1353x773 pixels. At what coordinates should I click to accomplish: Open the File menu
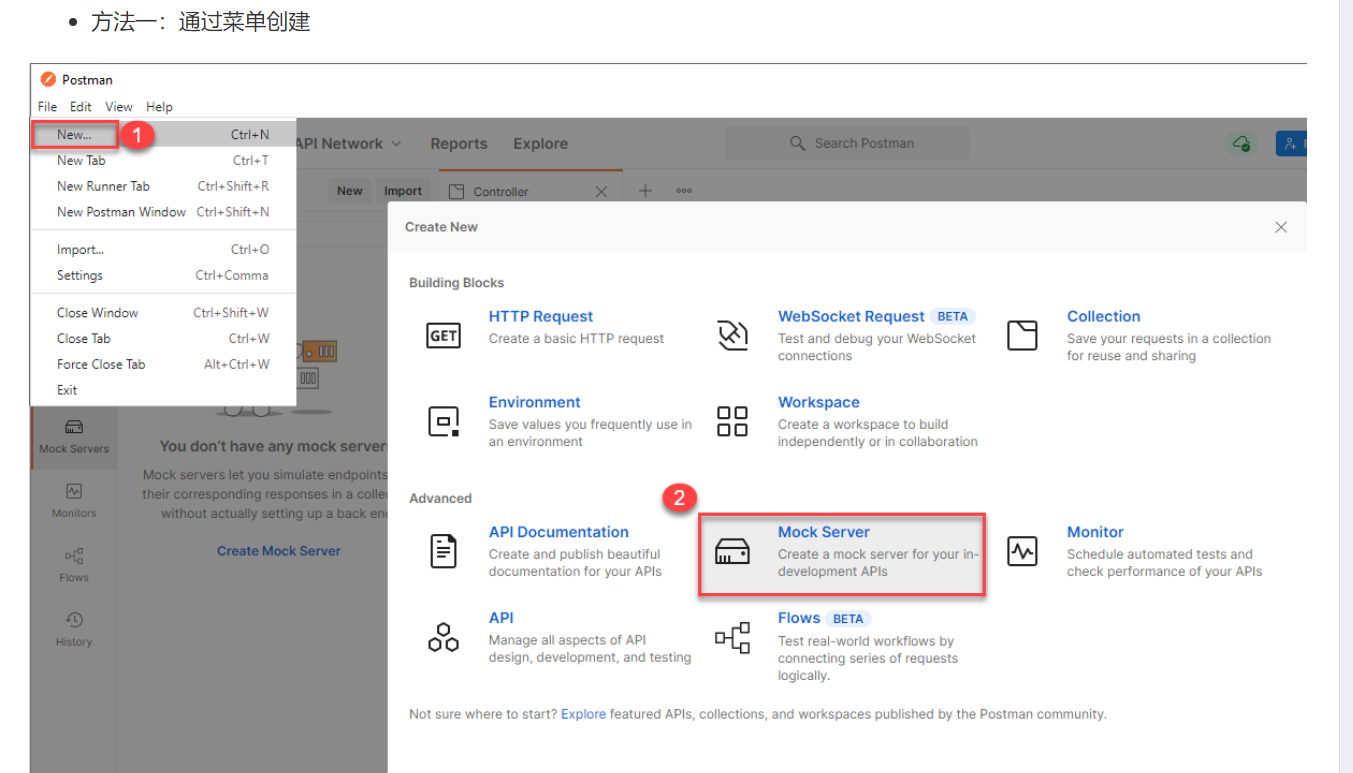(x=47, y=107)
